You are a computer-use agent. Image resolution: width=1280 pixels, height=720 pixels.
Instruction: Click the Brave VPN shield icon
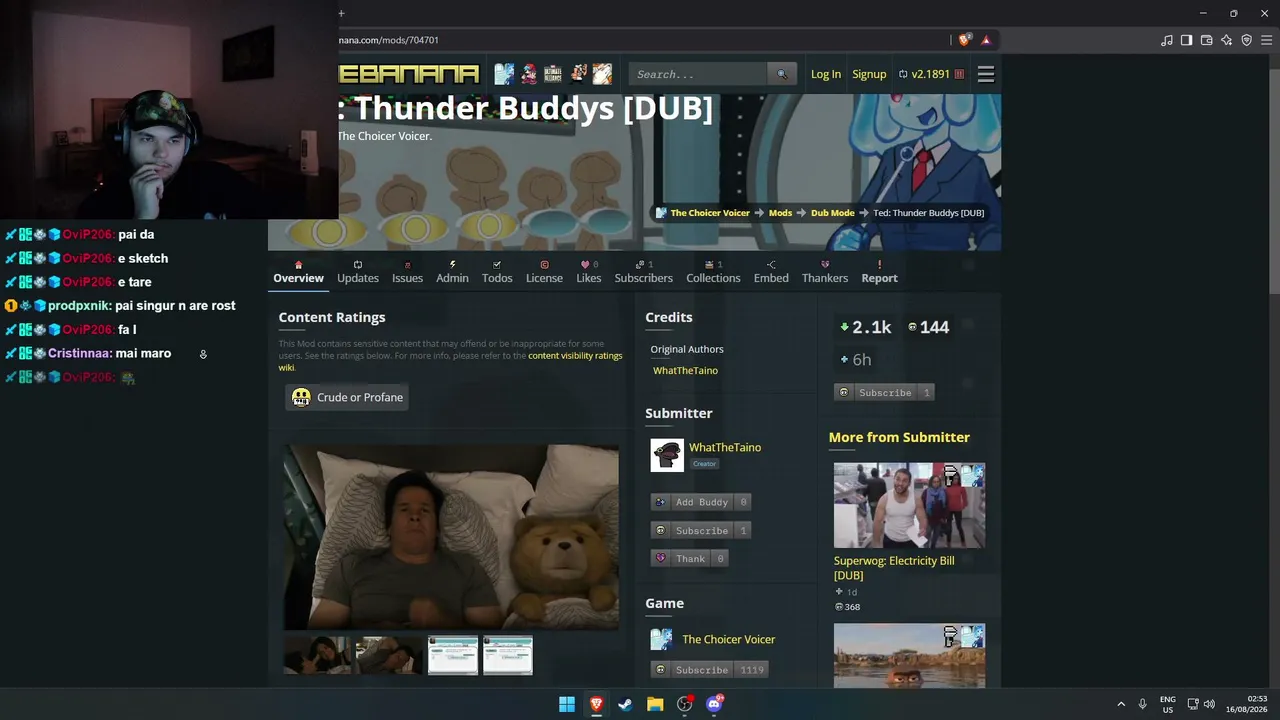tap(1246, 40)
